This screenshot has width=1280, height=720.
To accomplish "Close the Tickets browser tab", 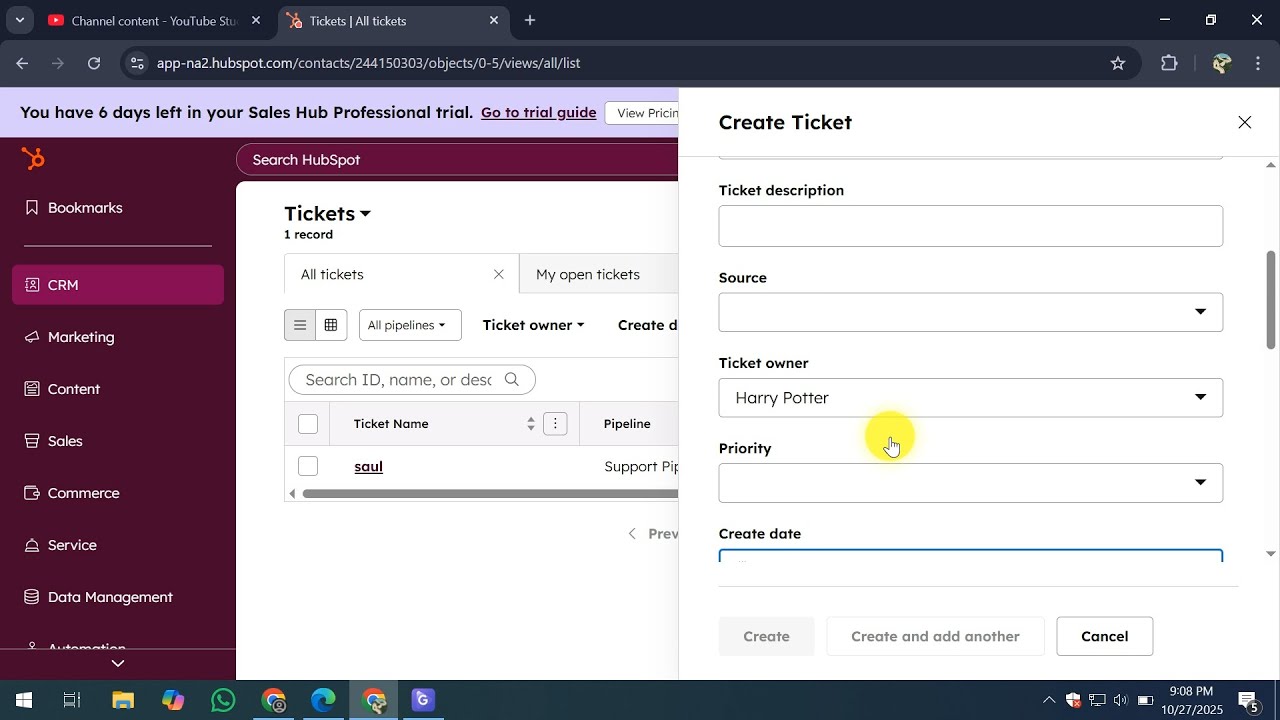I will pyautogui.click(x=494, y=20).
